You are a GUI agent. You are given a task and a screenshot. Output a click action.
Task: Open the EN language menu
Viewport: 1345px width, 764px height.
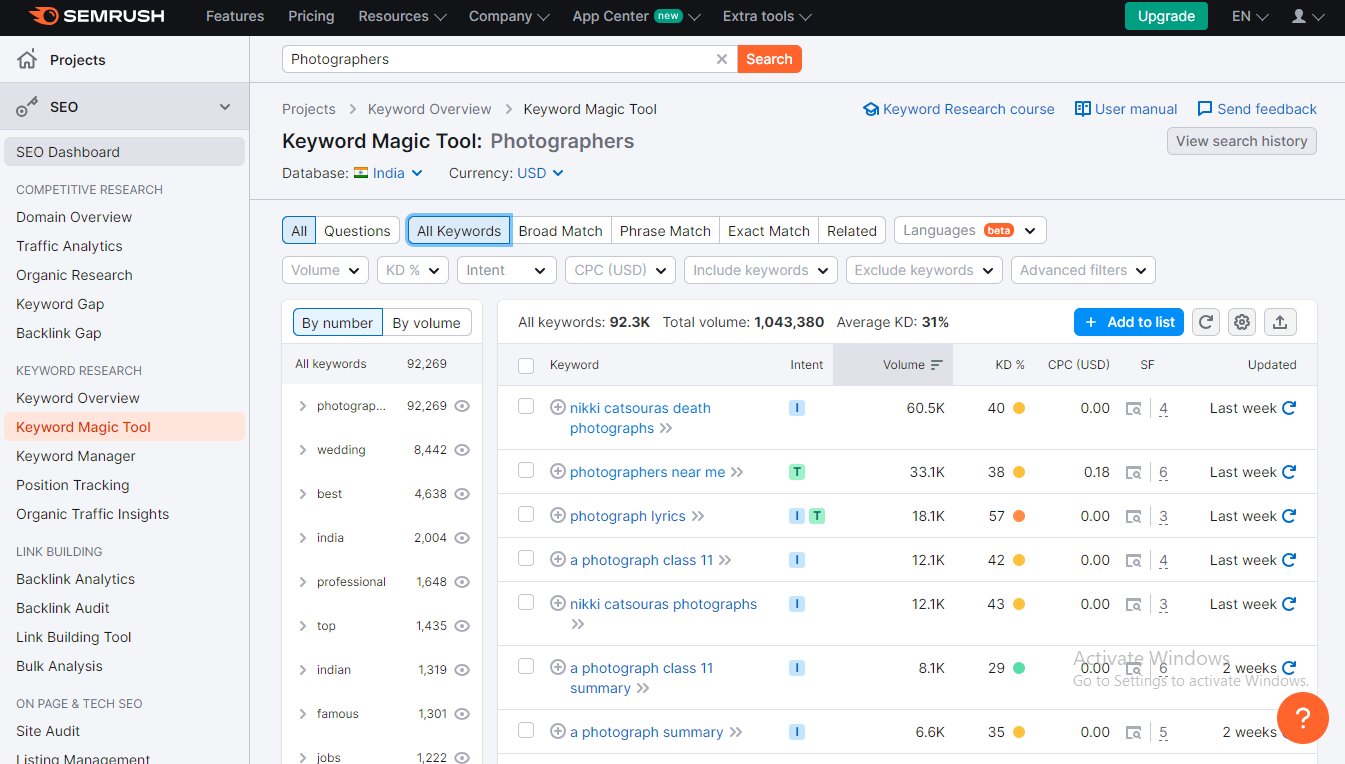tap(1250, 16)
